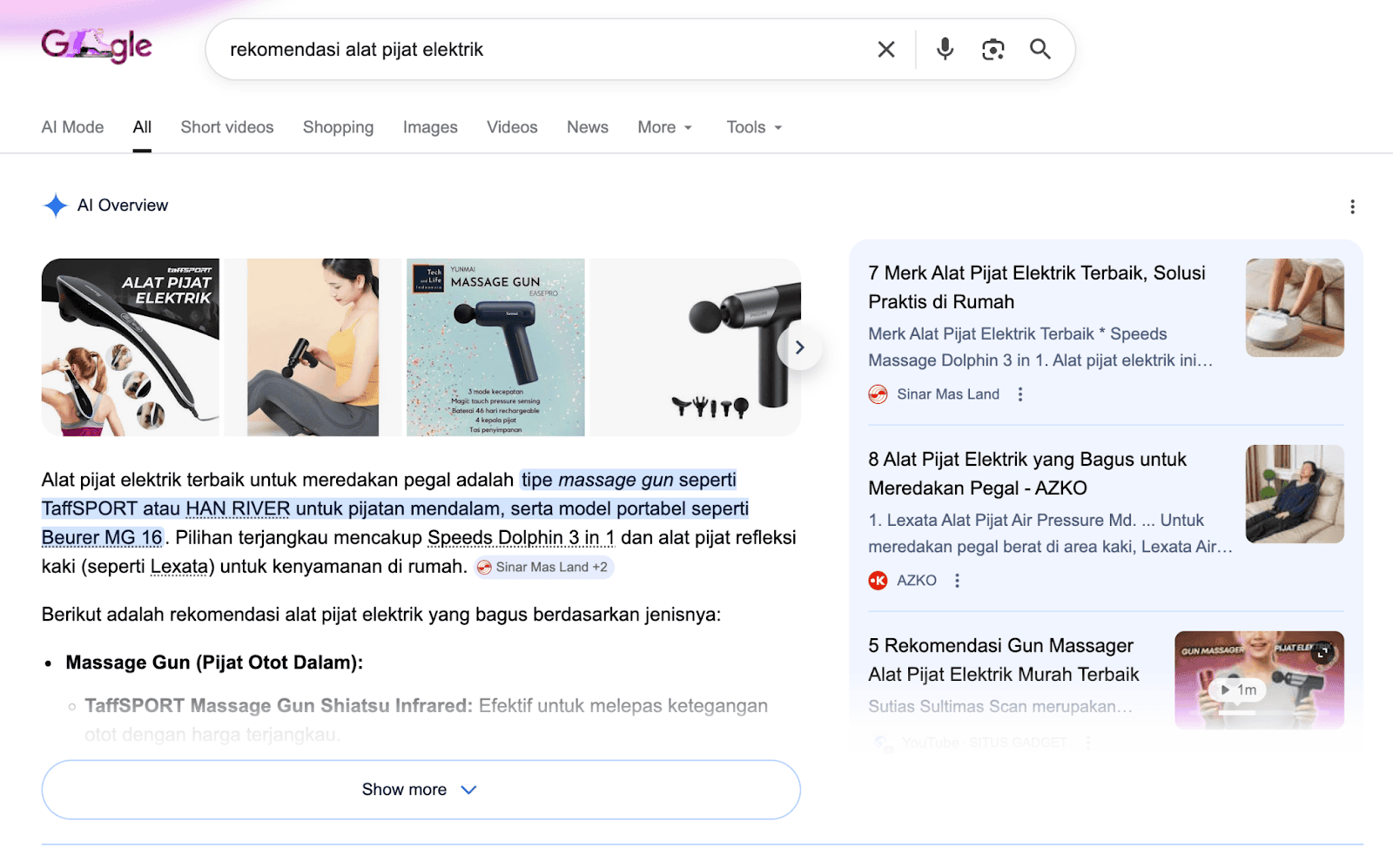
Task: Click the Lexata link in overview text
Action: pyautogui.click(x=179, y=566)
